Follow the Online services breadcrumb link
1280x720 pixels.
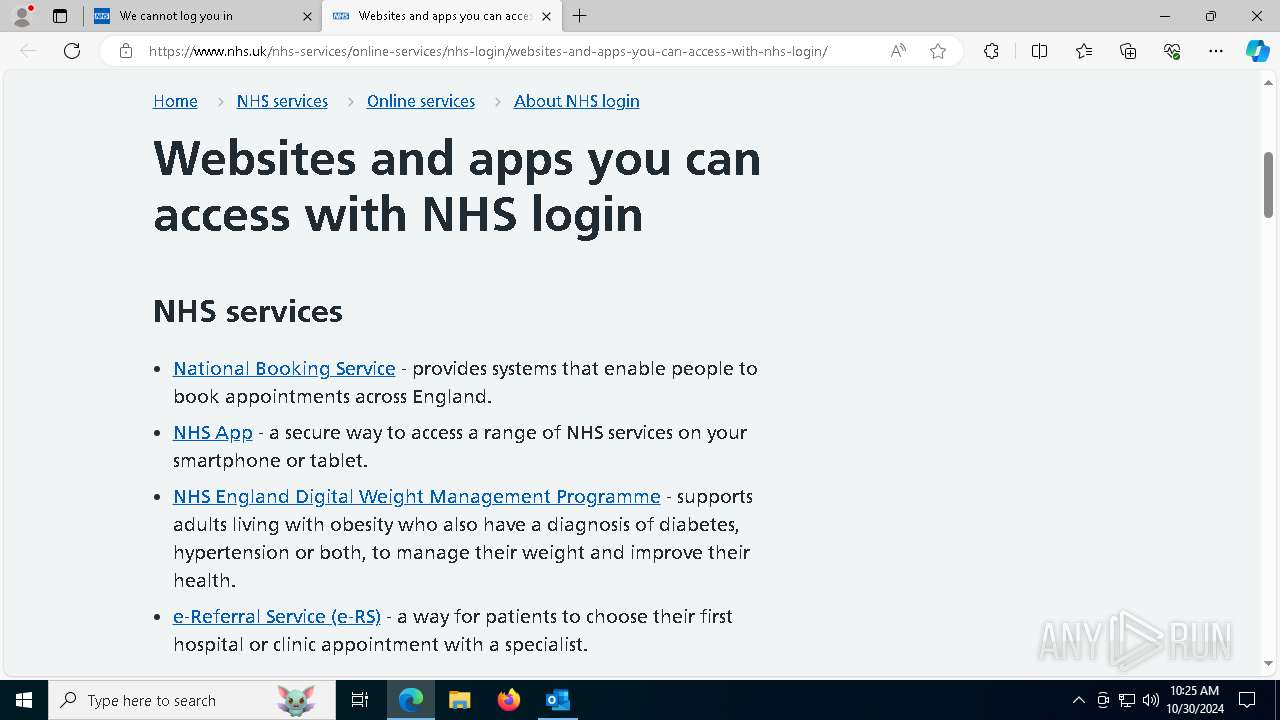point(421,101)
